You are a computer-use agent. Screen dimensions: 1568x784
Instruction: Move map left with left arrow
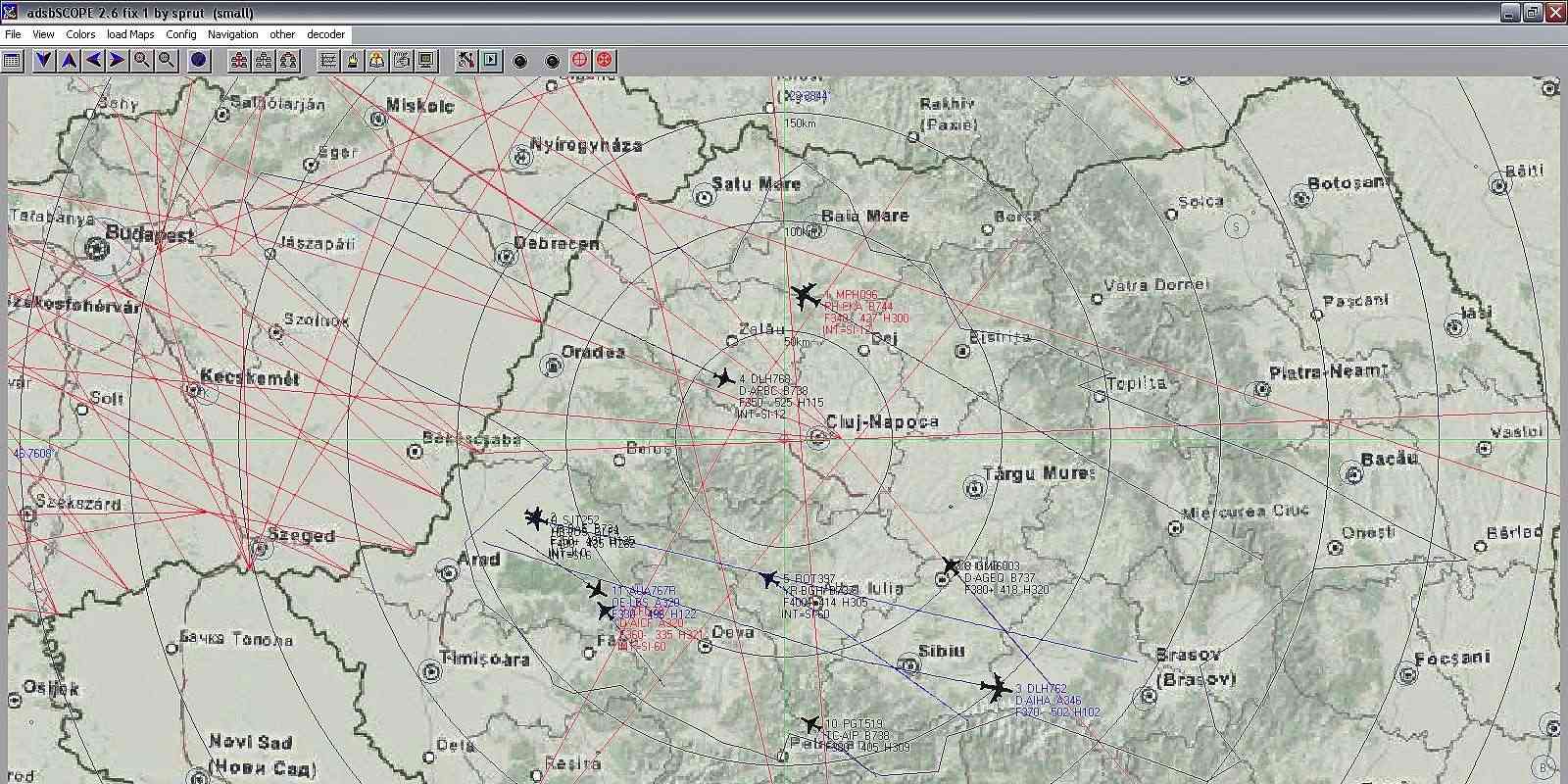pos(93,61)
